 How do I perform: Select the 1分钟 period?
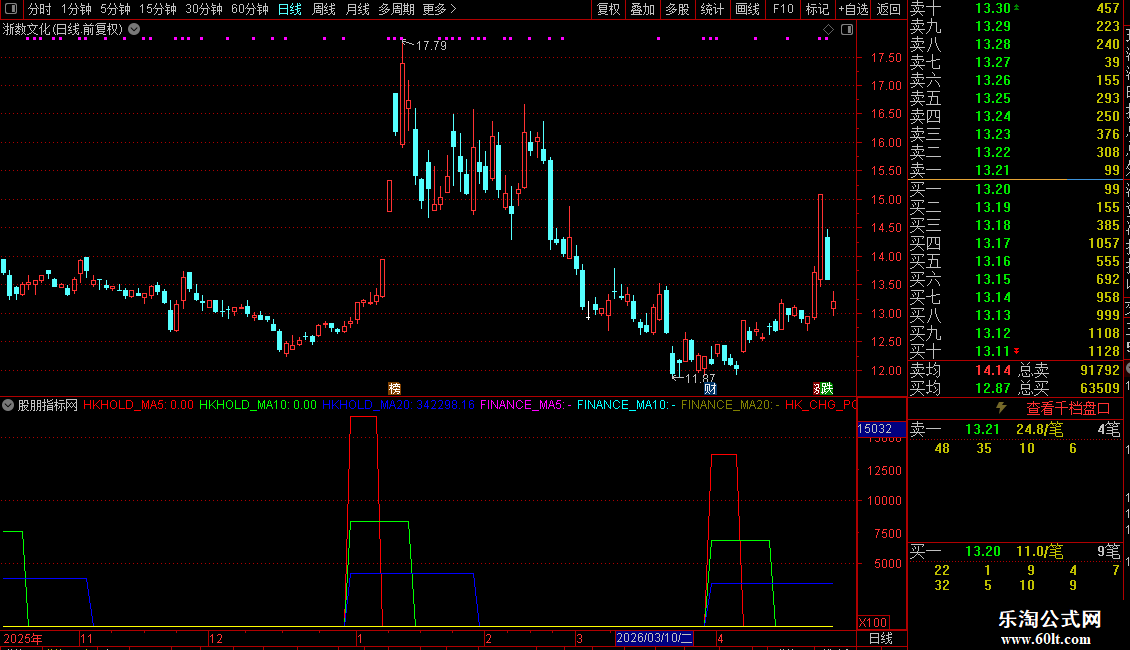click(x=76, y=9)
